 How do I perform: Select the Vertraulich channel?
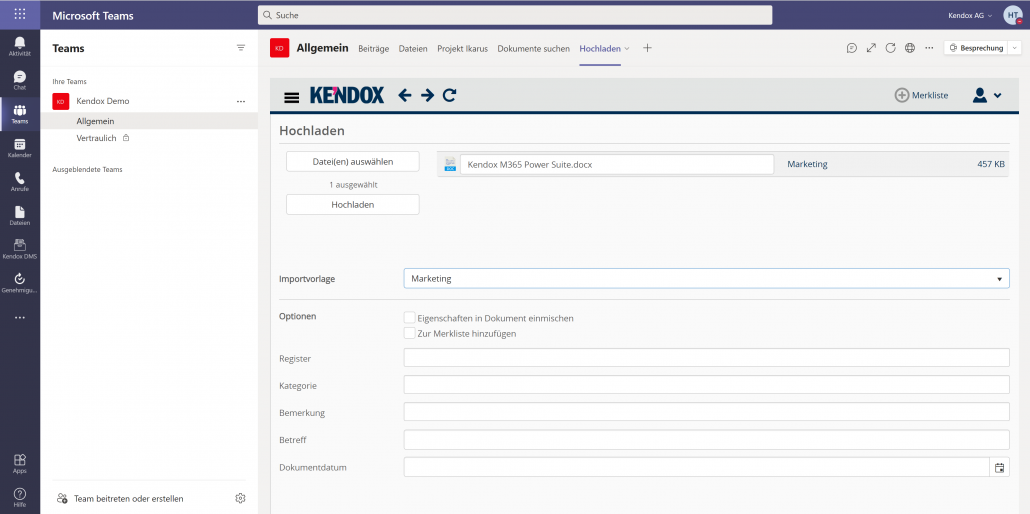pos(97,138)
